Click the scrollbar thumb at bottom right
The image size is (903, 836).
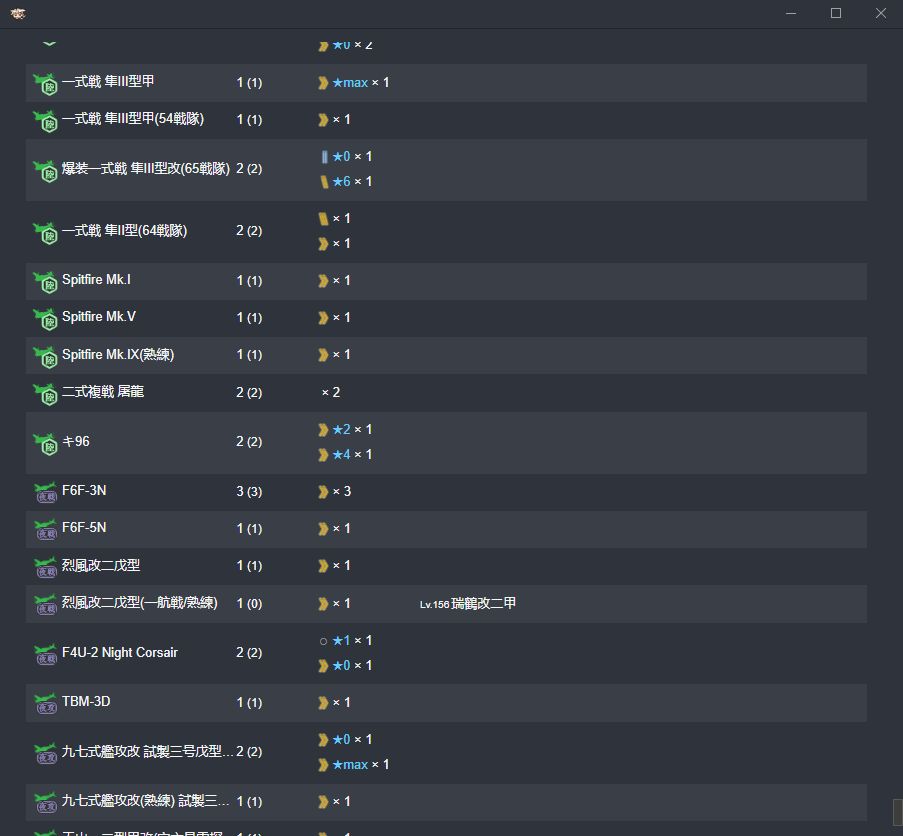pos(896,810)
